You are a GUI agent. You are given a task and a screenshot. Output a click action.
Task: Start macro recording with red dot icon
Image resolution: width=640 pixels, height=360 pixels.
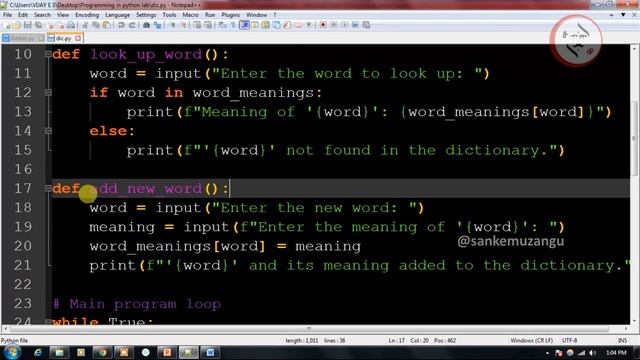pos(323,25)
